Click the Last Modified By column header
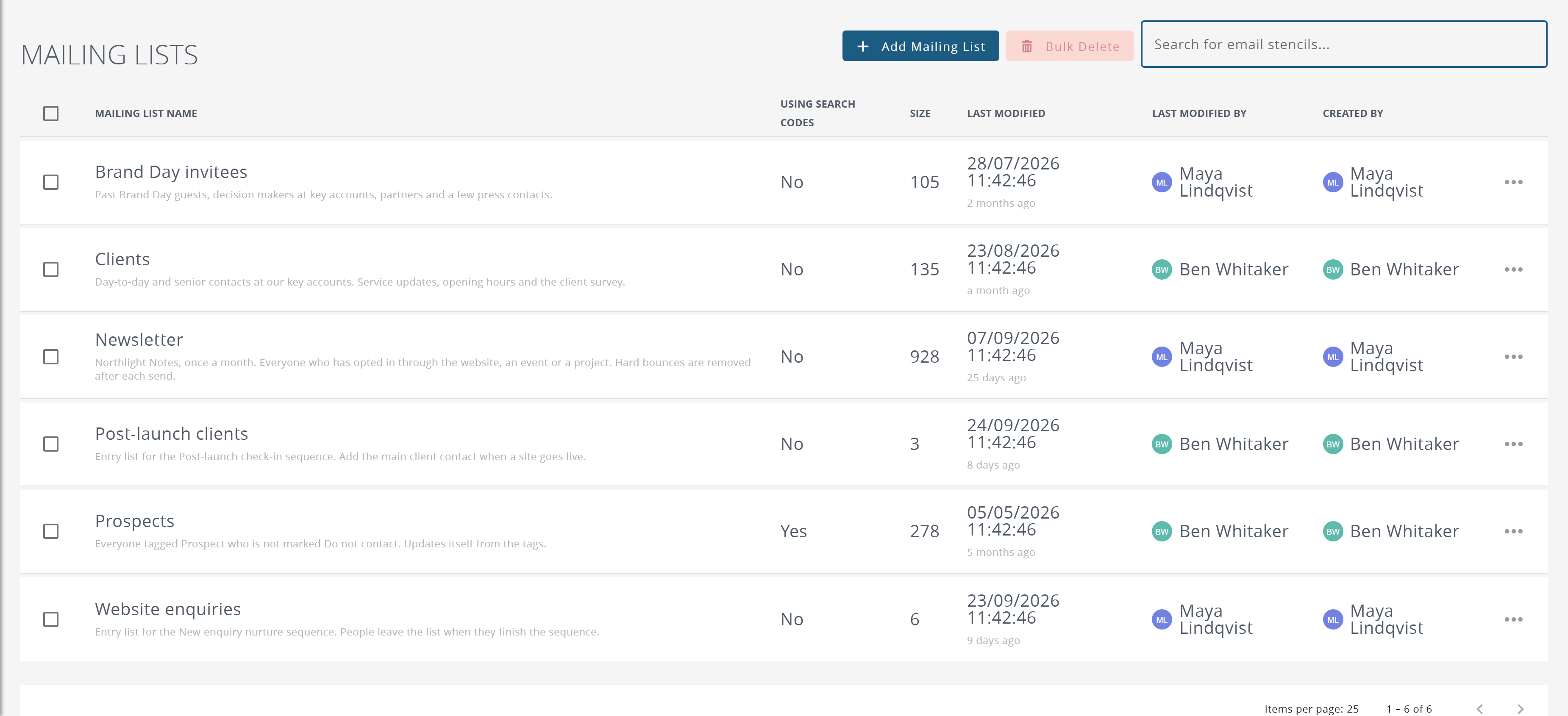1568x716 pixels. tap(1199, 113)
